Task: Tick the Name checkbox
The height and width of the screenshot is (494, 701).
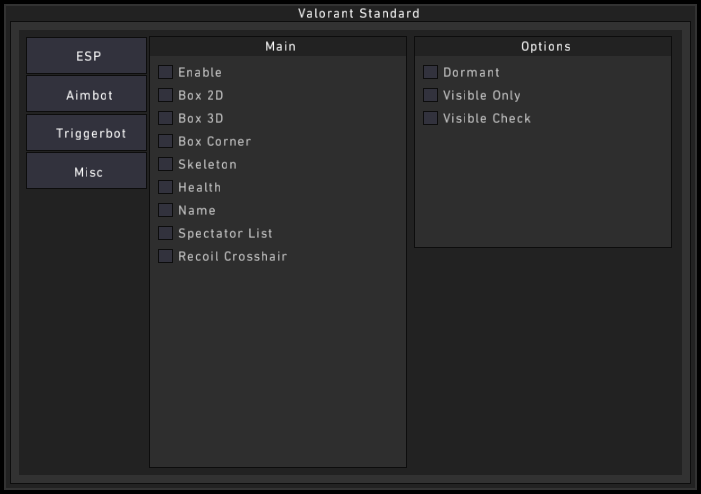Action: (166, 210)
